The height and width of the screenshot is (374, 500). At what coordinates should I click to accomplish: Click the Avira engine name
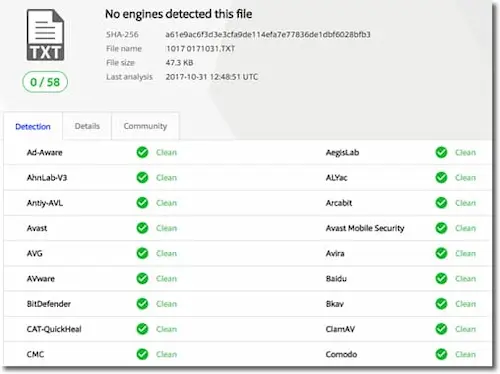click(335, 253)
